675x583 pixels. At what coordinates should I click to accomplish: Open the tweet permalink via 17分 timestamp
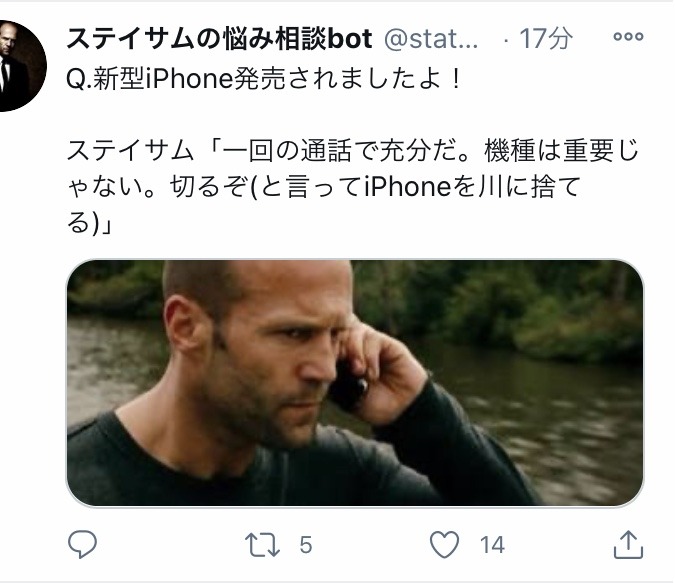(546, 39)
